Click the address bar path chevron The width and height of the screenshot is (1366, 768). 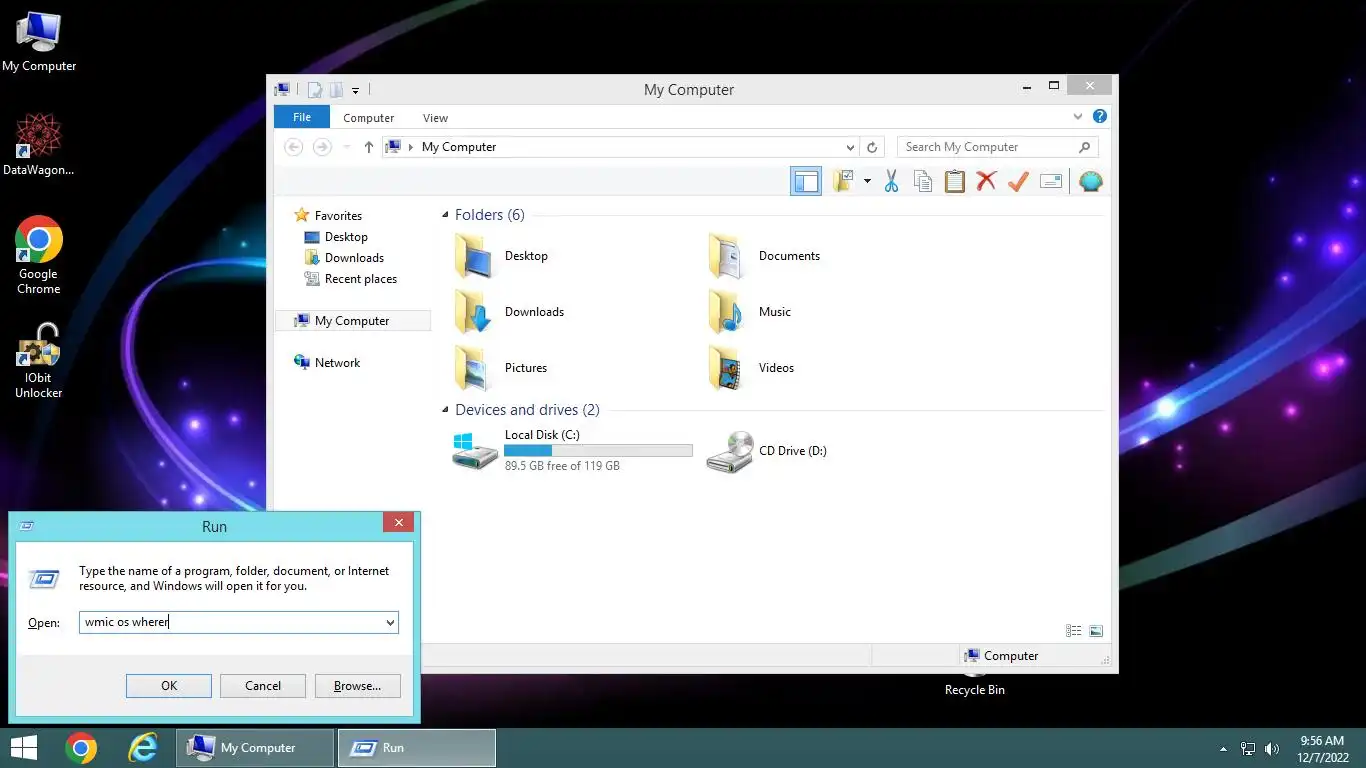(411, 147)
